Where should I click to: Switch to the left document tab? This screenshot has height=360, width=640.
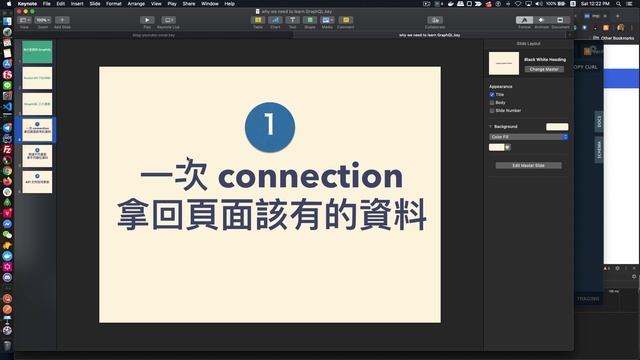click(x=154, y=35)
